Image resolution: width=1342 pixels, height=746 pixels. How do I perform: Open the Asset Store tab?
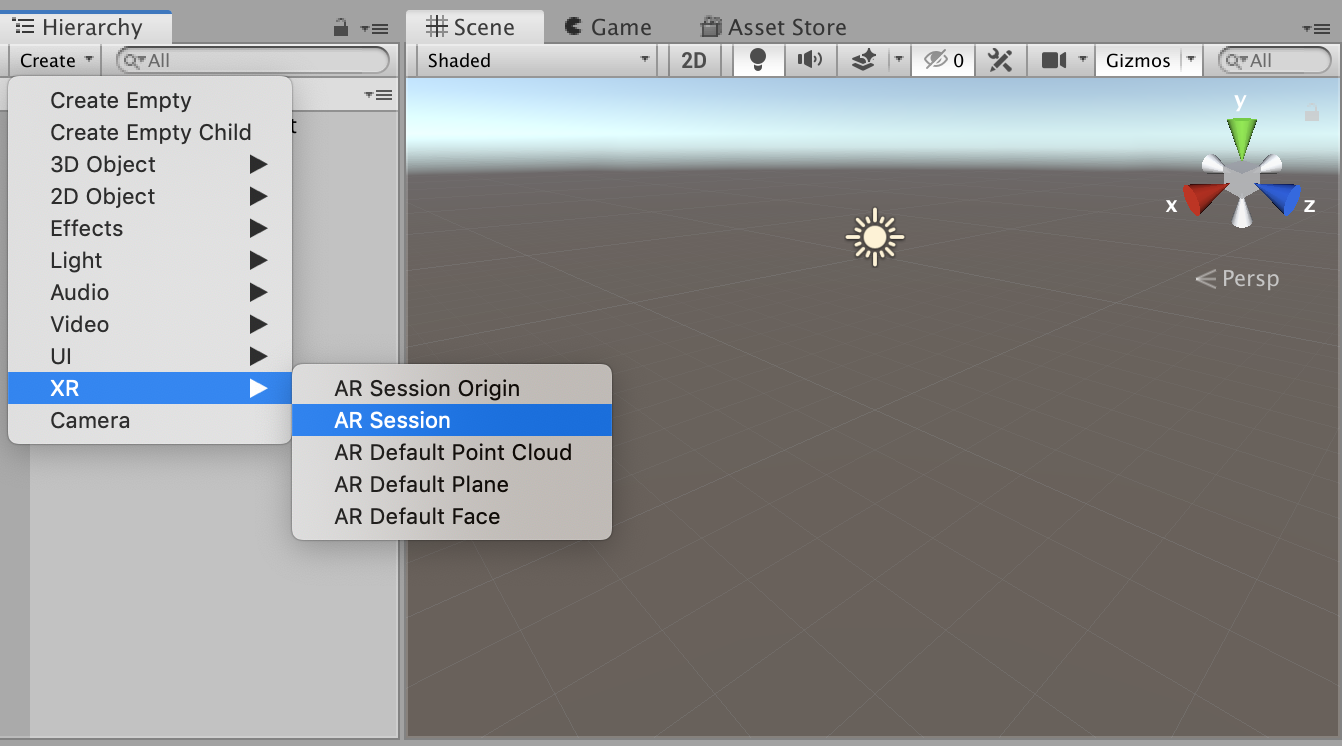tap(773, 27)
